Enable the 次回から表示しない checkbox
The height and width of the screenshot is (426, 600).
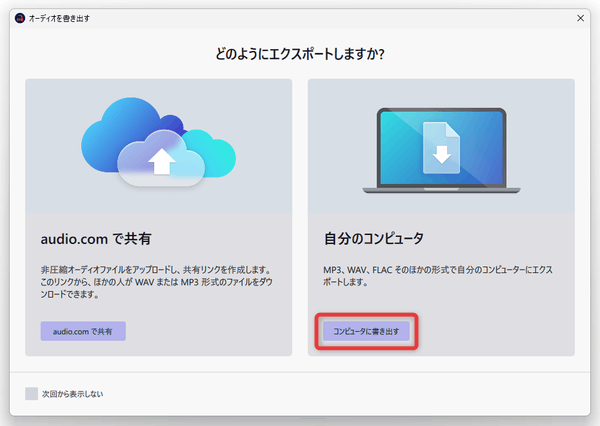31,393
